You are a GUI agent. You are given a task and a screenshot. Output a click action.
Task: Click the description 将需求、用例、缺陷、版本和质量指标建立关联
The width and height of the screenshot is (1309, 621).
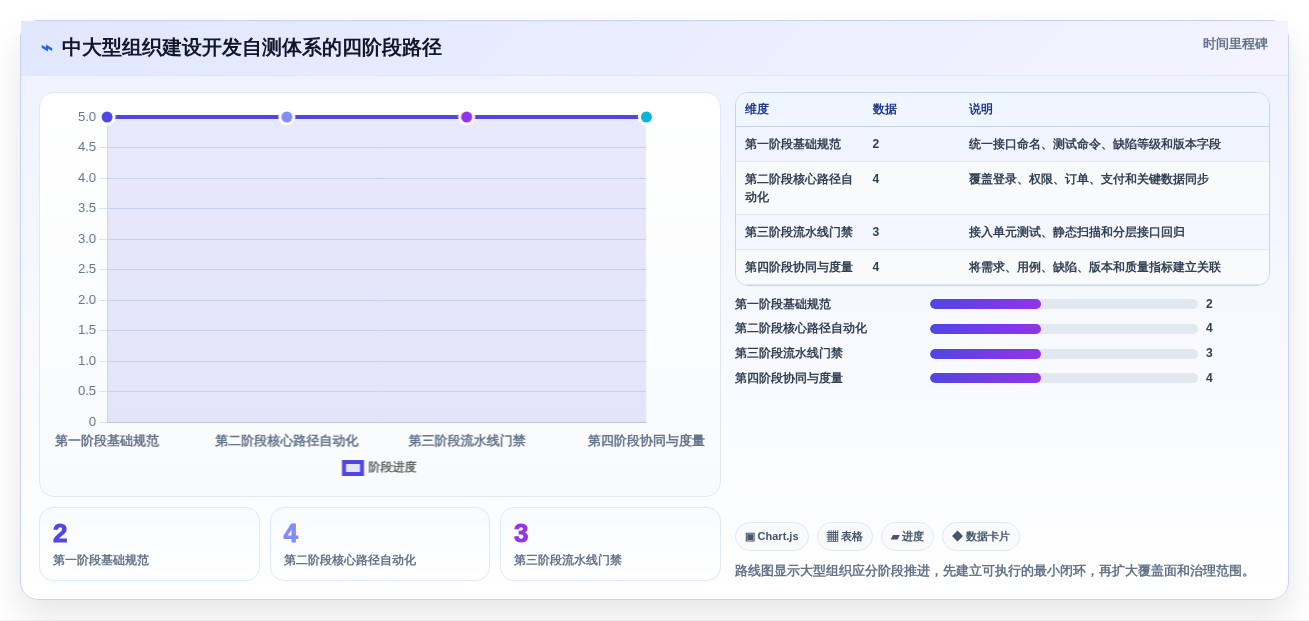point(1095,267)
